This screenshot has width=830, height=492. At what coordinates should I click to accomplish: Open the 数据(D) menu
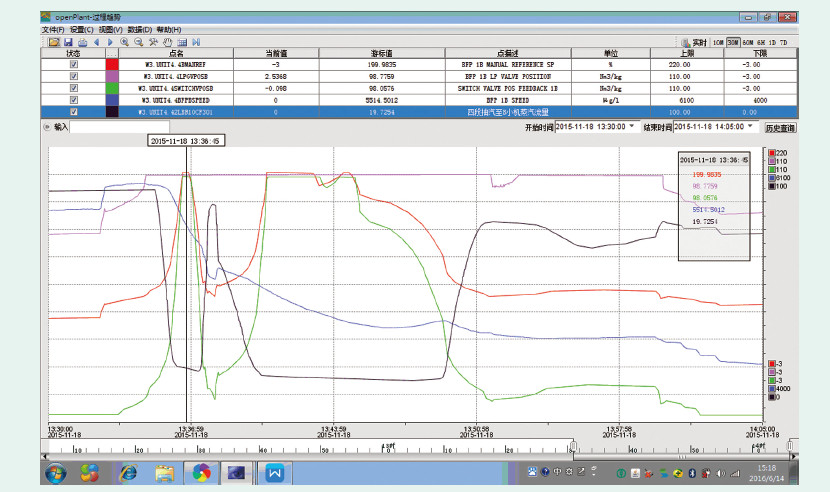(140, 30)
